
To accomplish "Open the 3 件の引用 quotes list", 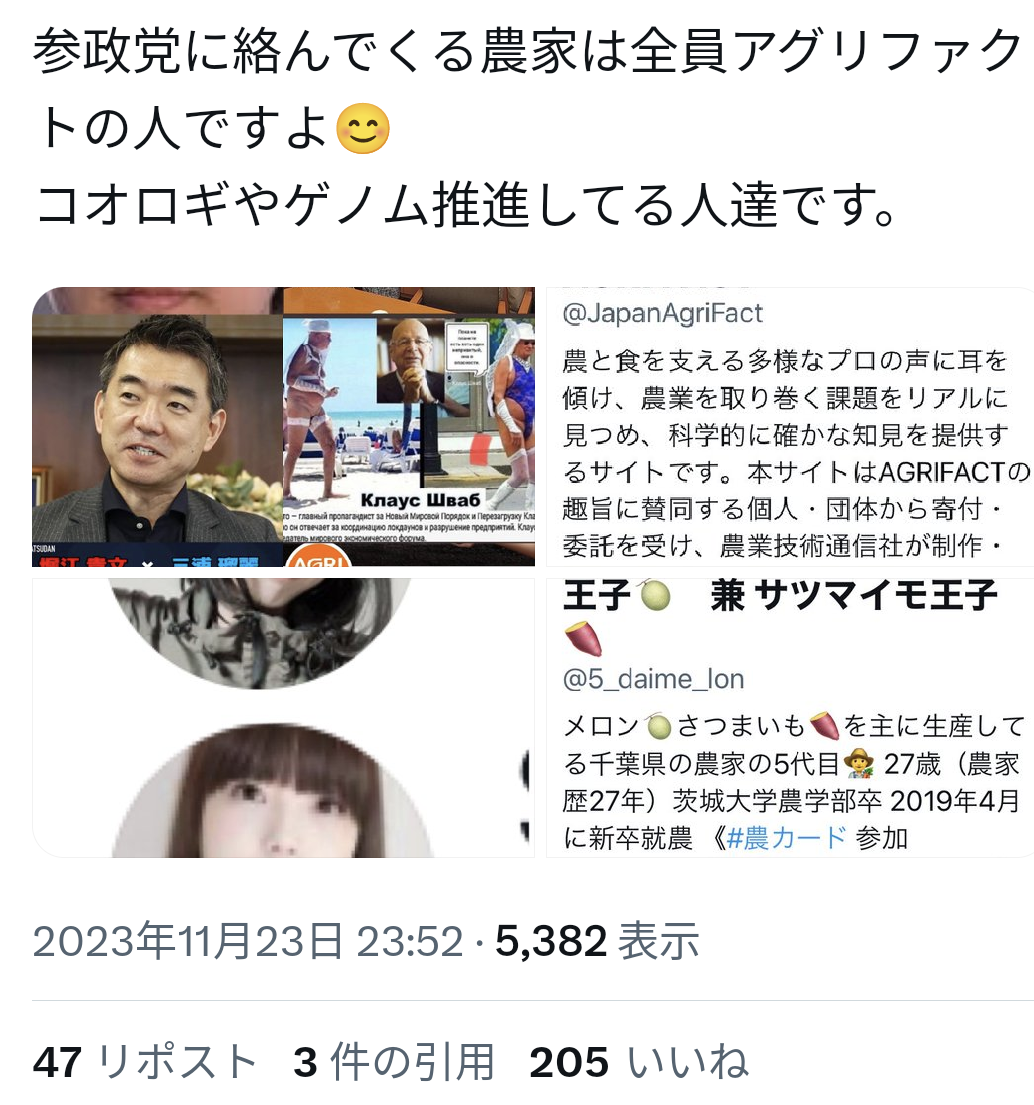I will (394, 1062).
